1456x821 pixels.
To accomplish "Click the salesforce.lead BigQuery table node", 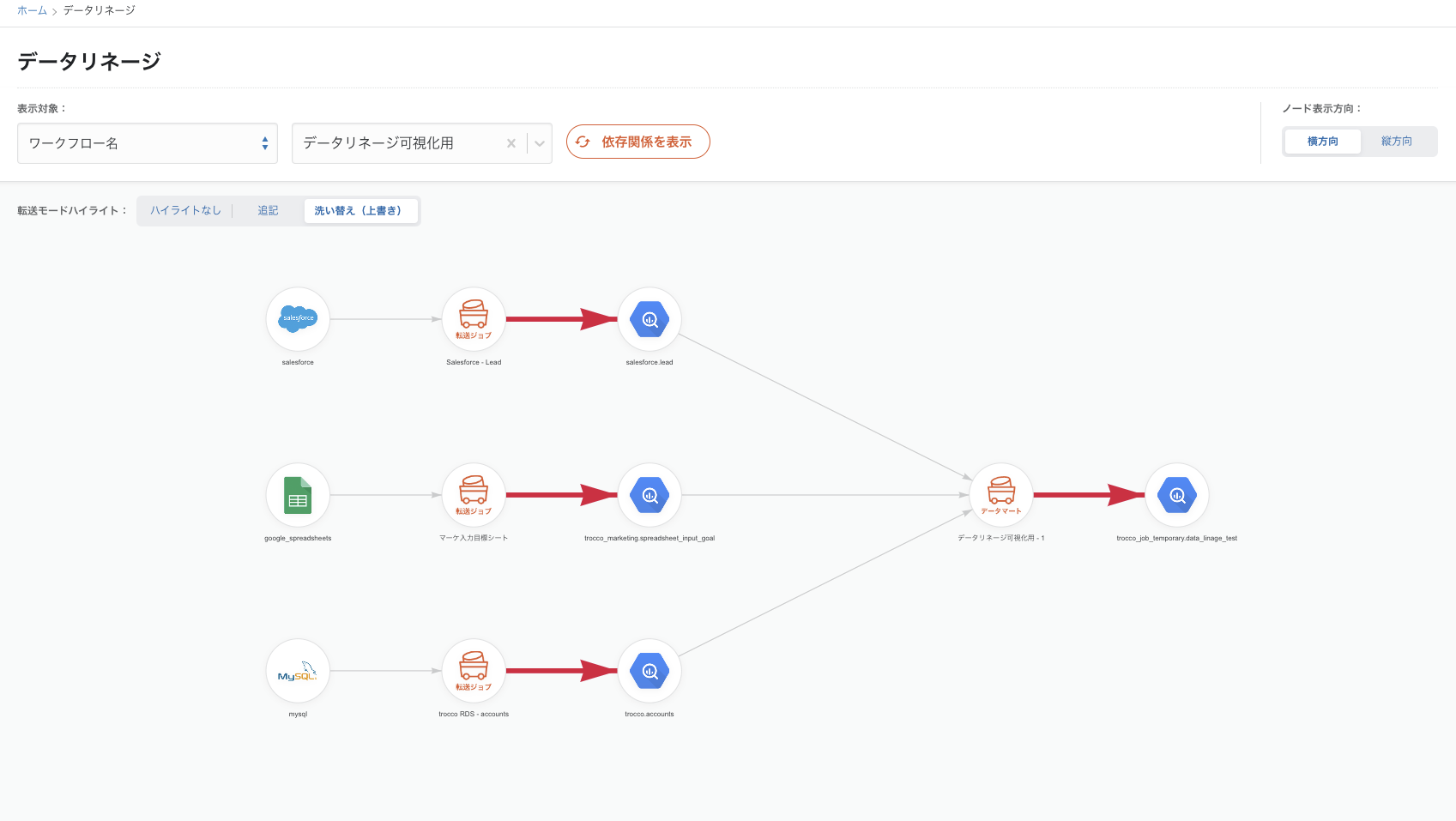I will pyautogui.click(x=649, y=319).
